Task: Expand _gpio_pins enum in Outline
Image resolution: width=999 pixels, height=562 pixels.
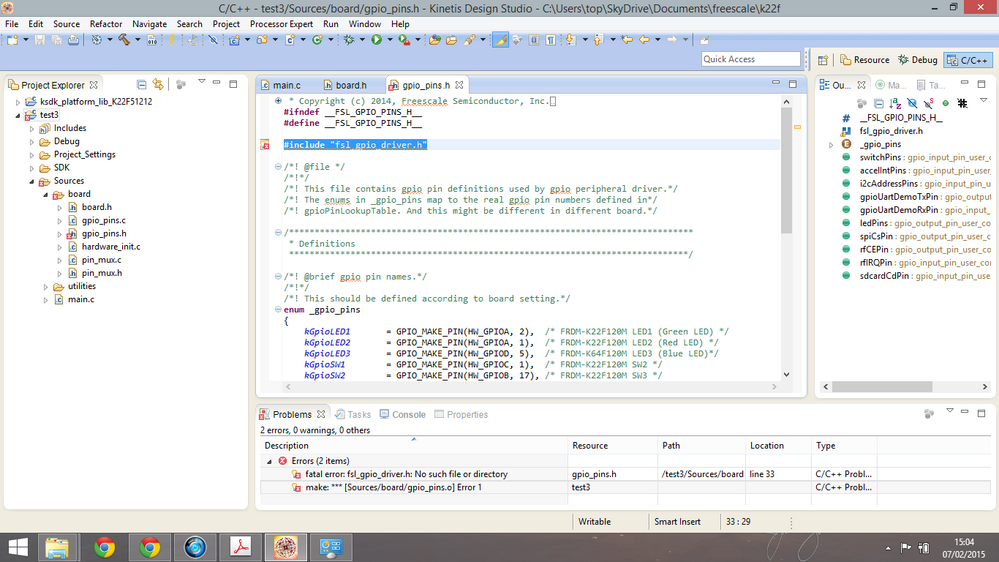Action: [831, 145]
